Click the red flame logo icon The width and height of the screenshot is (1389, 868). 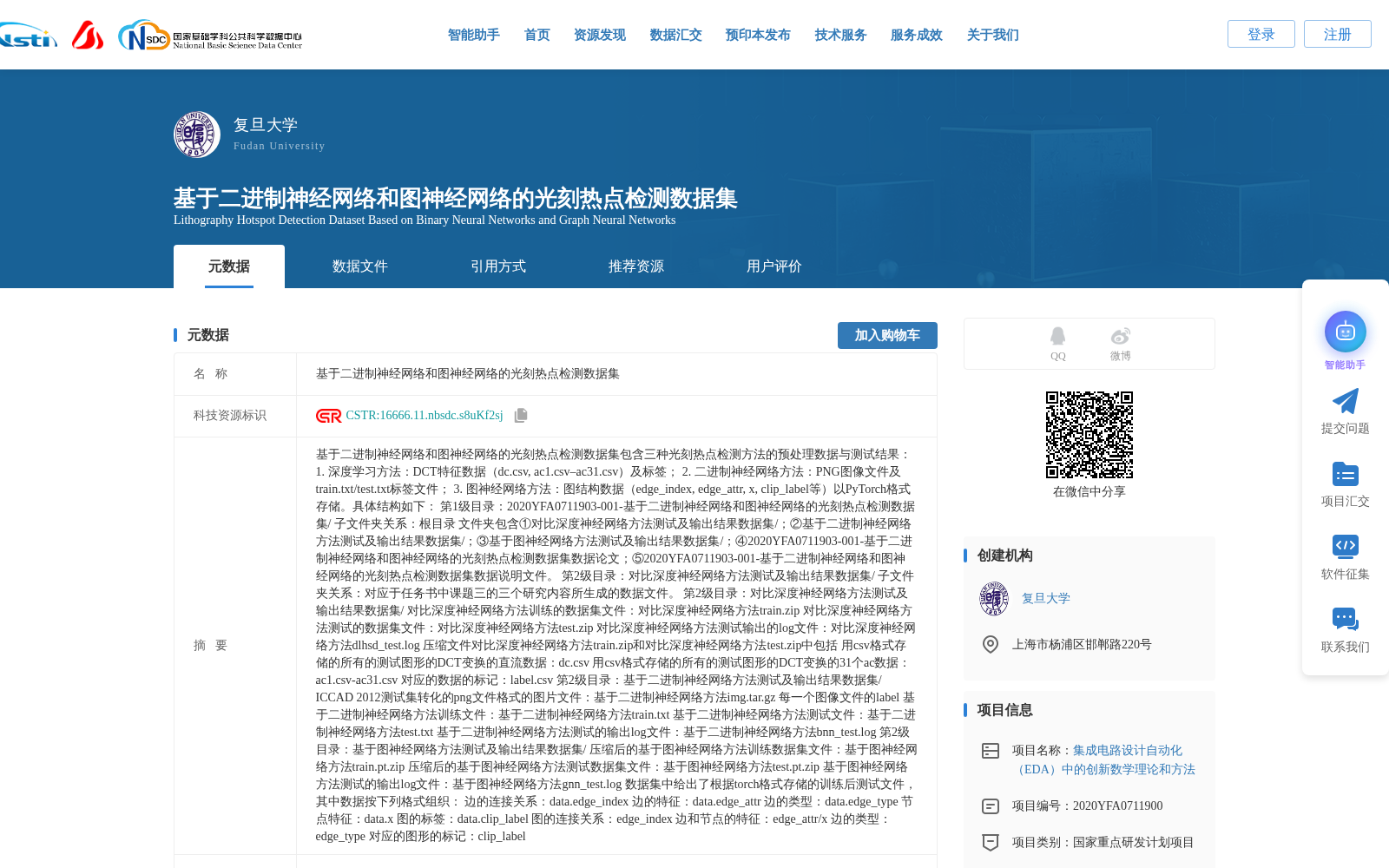(87, 36)
